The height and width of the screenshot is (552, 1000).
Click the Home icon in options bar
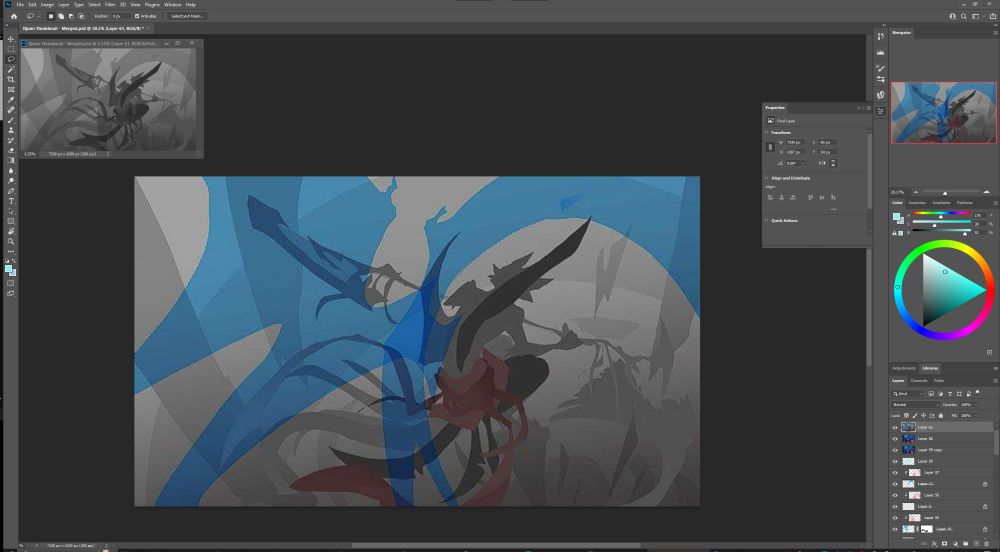[14, 16]
